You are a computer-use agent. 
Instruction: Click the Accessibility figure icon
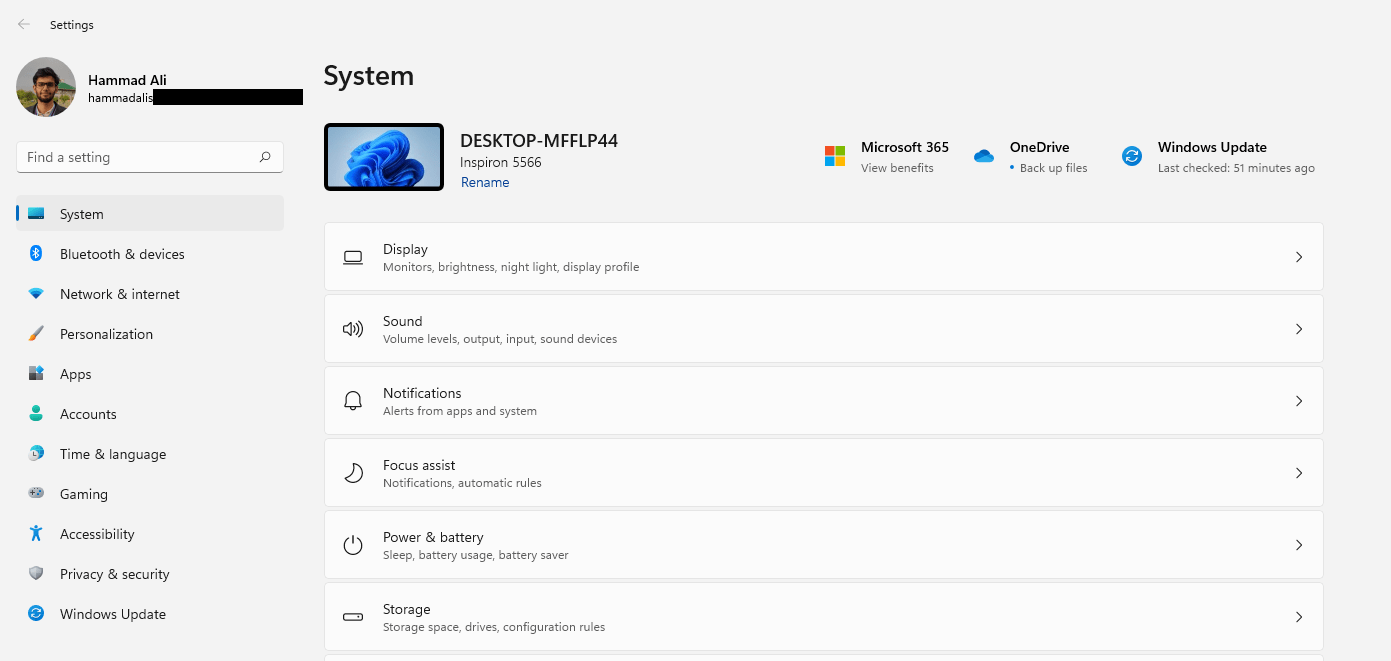click(x=36, y=534)
